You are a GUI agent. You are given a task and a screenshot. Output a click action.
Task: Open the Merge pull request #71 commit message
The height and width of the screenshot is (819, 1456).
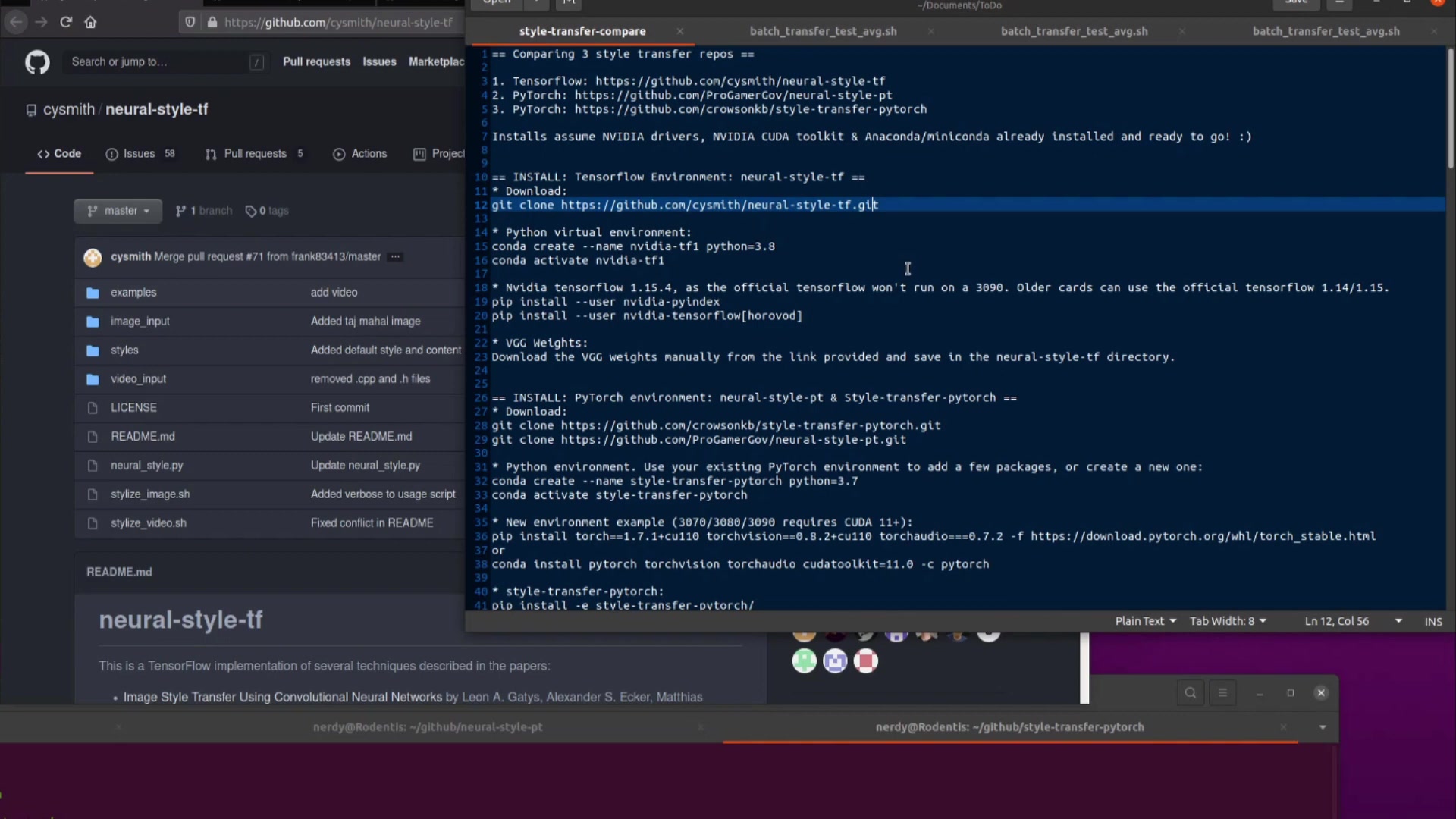pyautogui.click(x=267, y=257)
